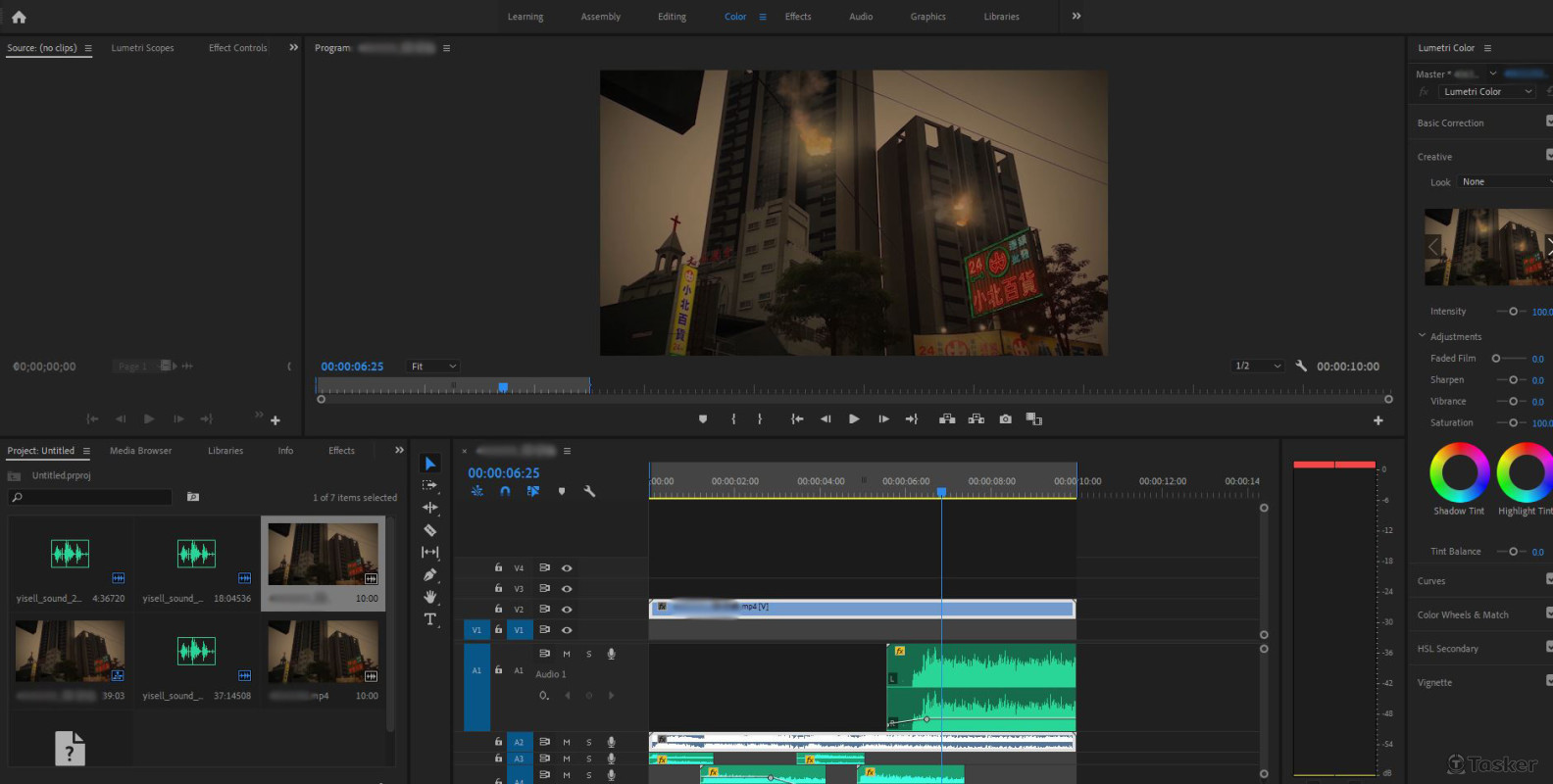
Task: Select the Type tool
Action: (429, 619)
